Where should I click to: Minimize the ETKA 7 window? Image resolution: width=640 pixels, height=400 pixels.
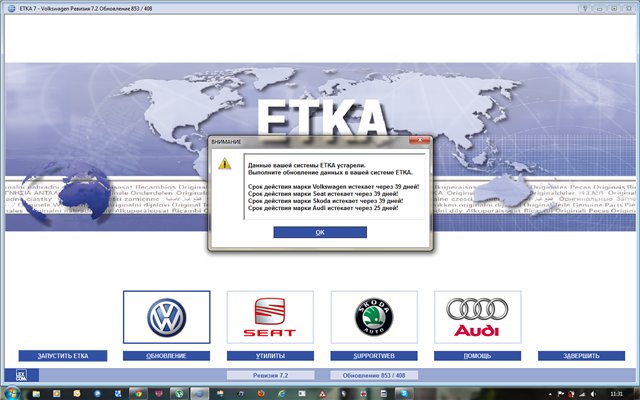[x=600, y=8]
